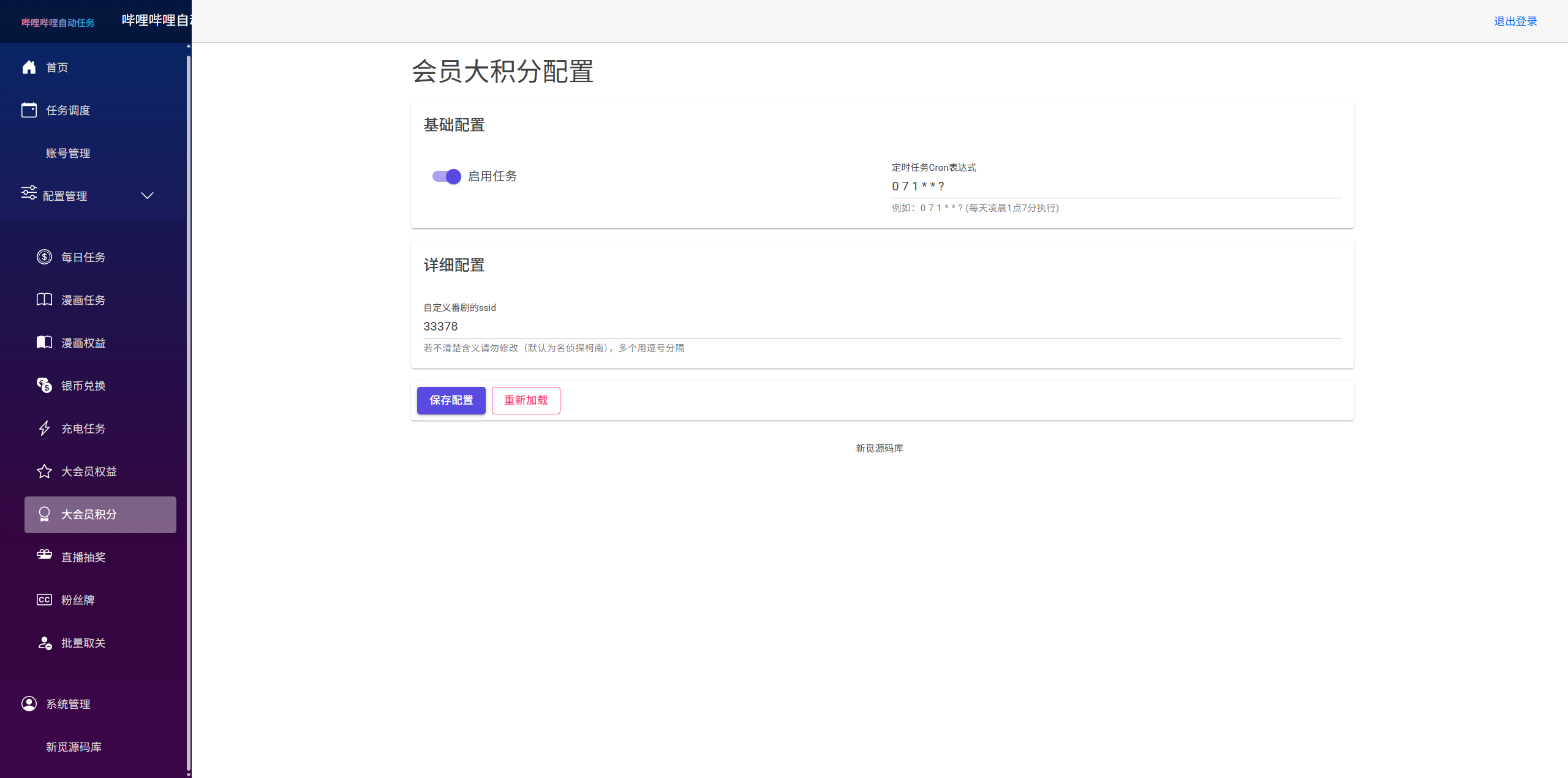Viewport: 1568px width, 778px height.
Task: Click the 首页 home icon
Action: click(x=29, y=67)
